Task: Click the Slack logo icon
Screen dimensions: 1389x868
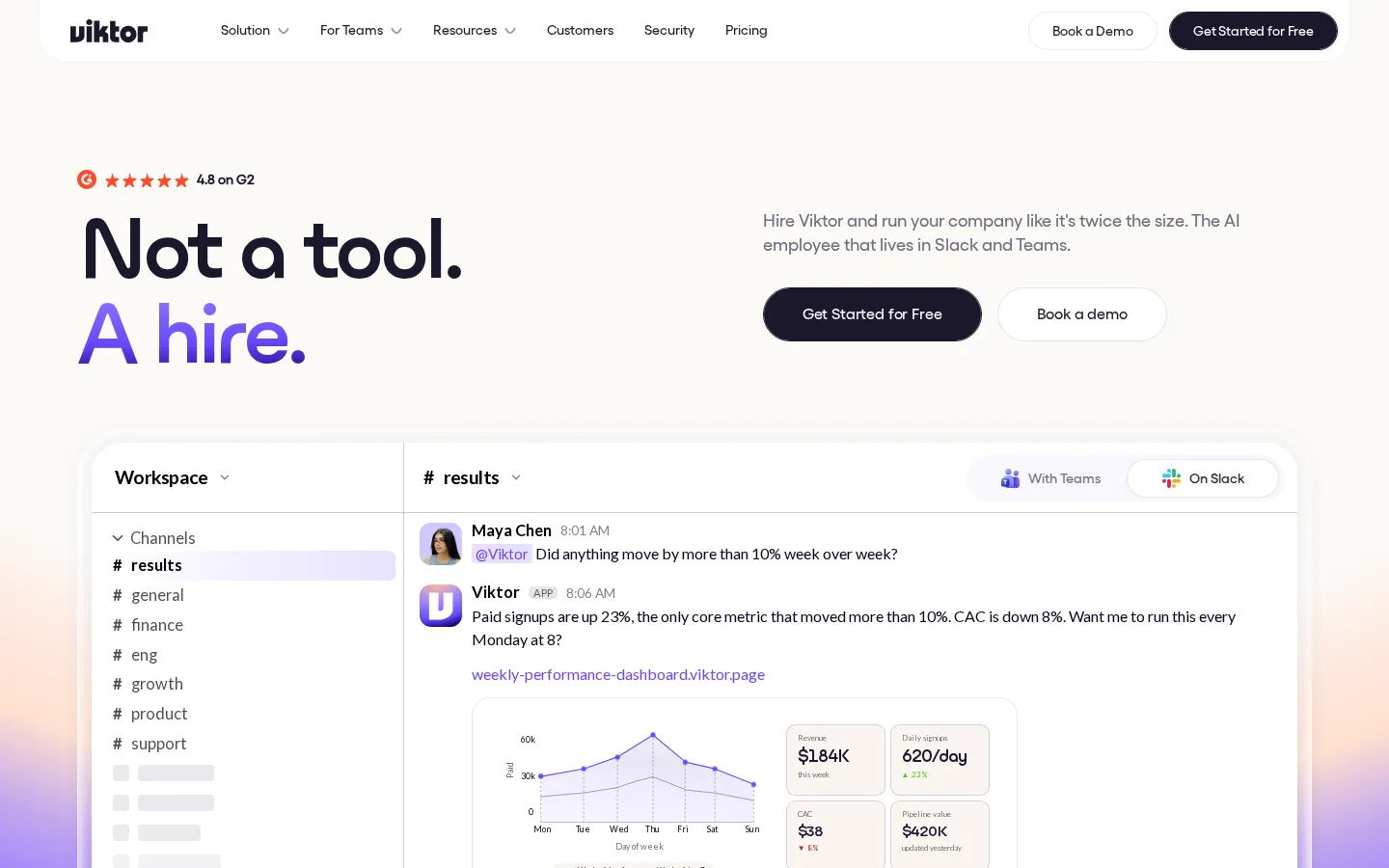Action: 1171,478
